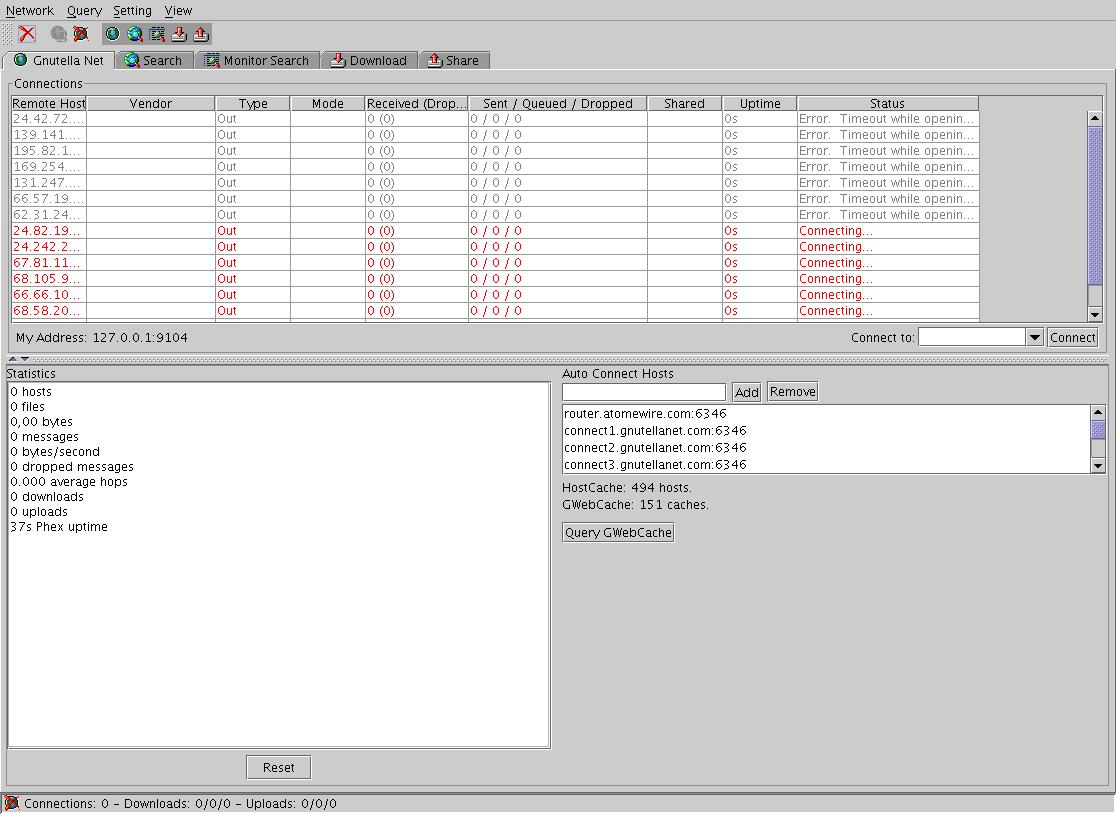Select connect2.gnutellanet.com:6346 host entry
The width and height of the screenshot is (1116, 814).
(x=826, y=448)
